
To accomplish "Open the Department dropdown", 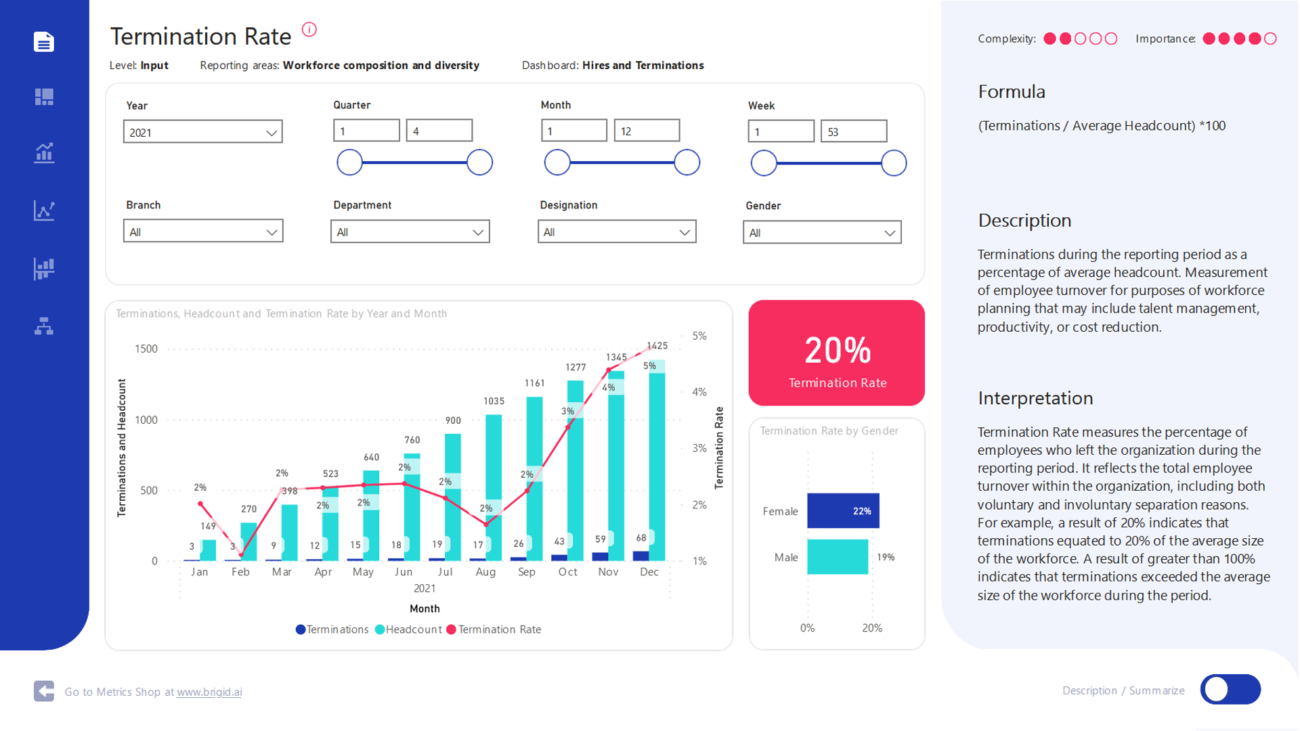I will click(x=410, y=232).
